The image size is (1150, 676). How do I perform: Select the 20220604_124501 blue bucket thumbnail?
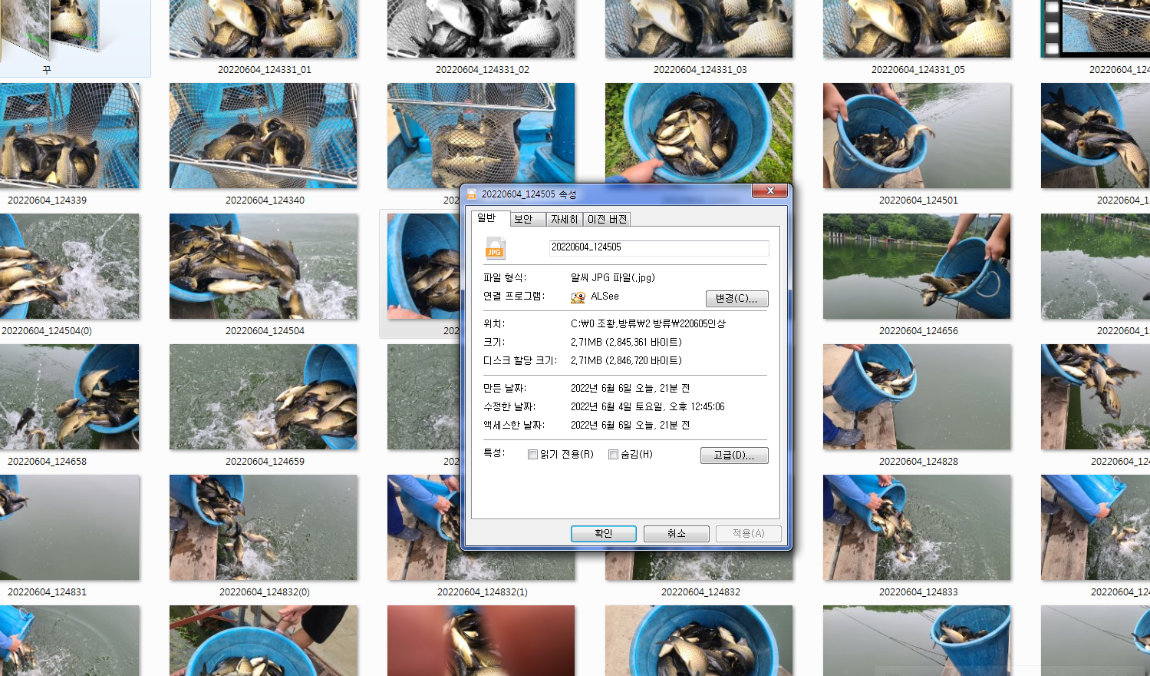[916, 135]
